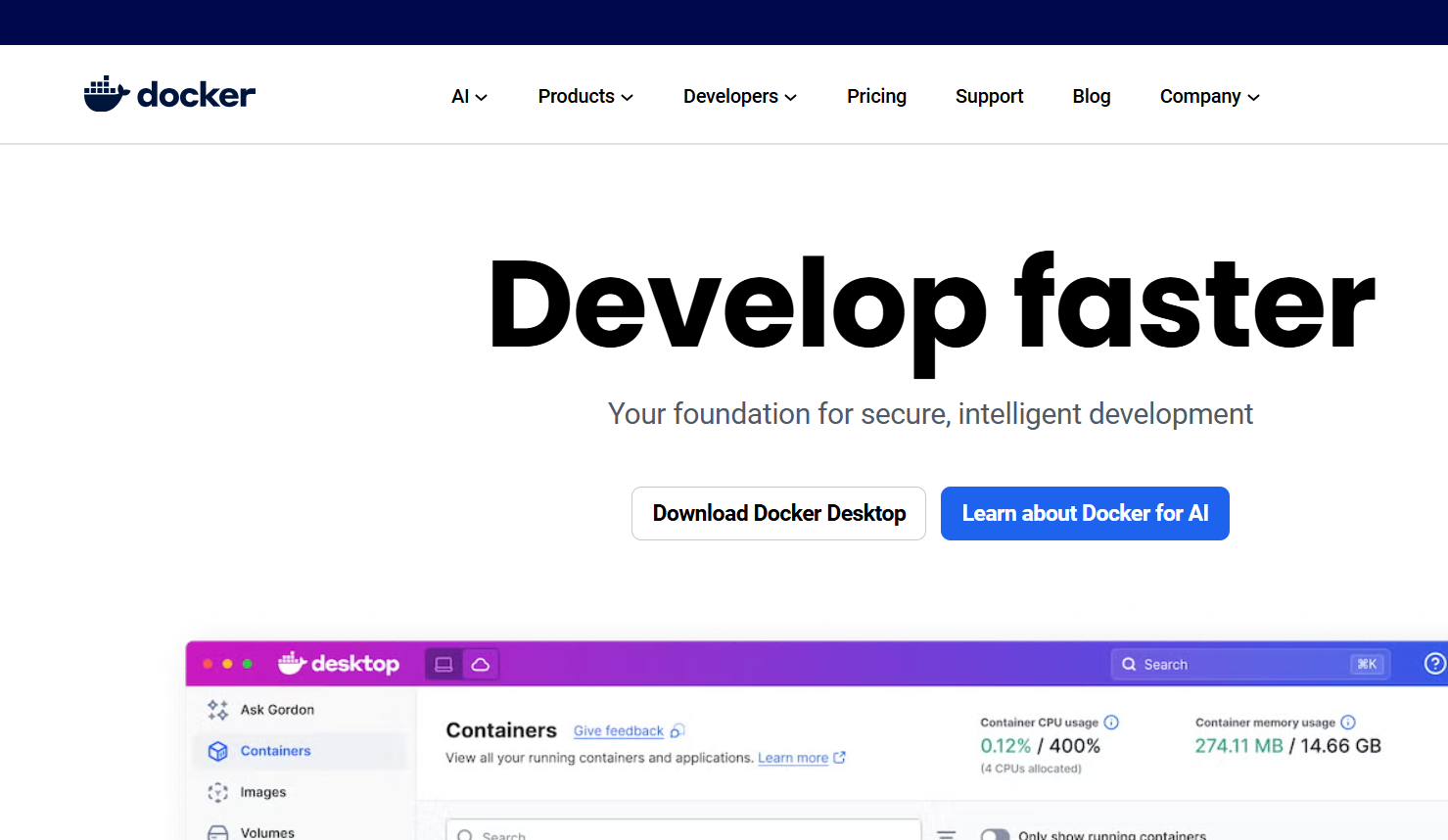Open the Company dropdown menu
Image resolution: width=1448 pixels, height=840 pixels.
pyautogui.click(x=1210, y=96)
